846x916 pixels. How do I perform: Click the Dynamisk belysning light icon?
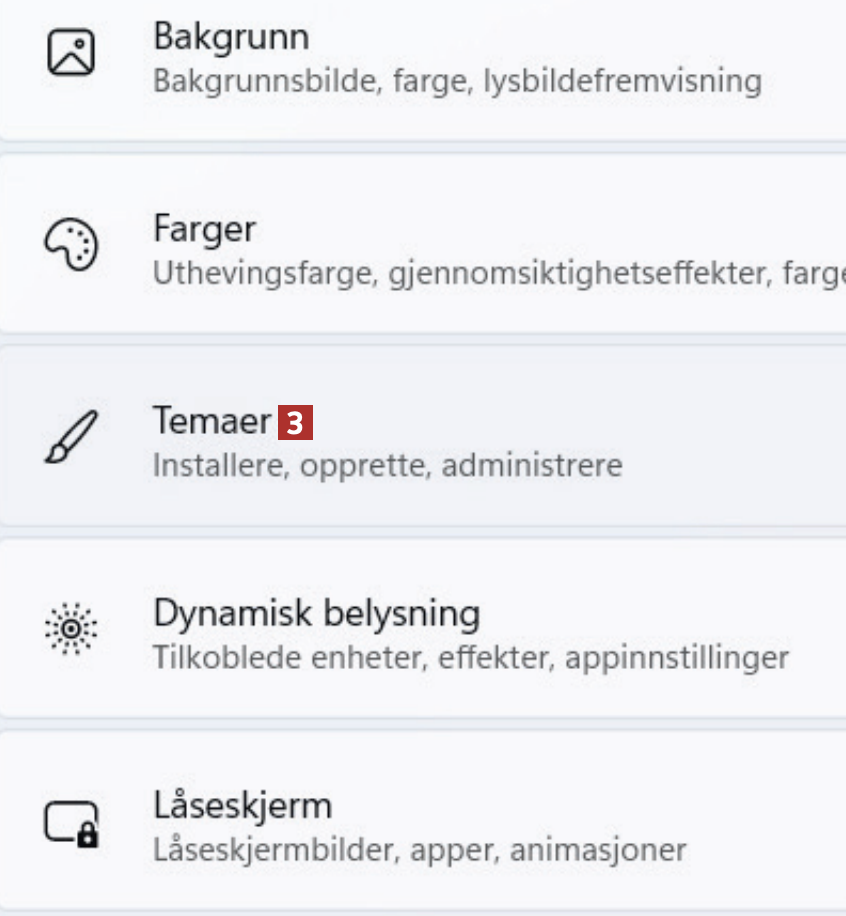click(x=71, y=630)
